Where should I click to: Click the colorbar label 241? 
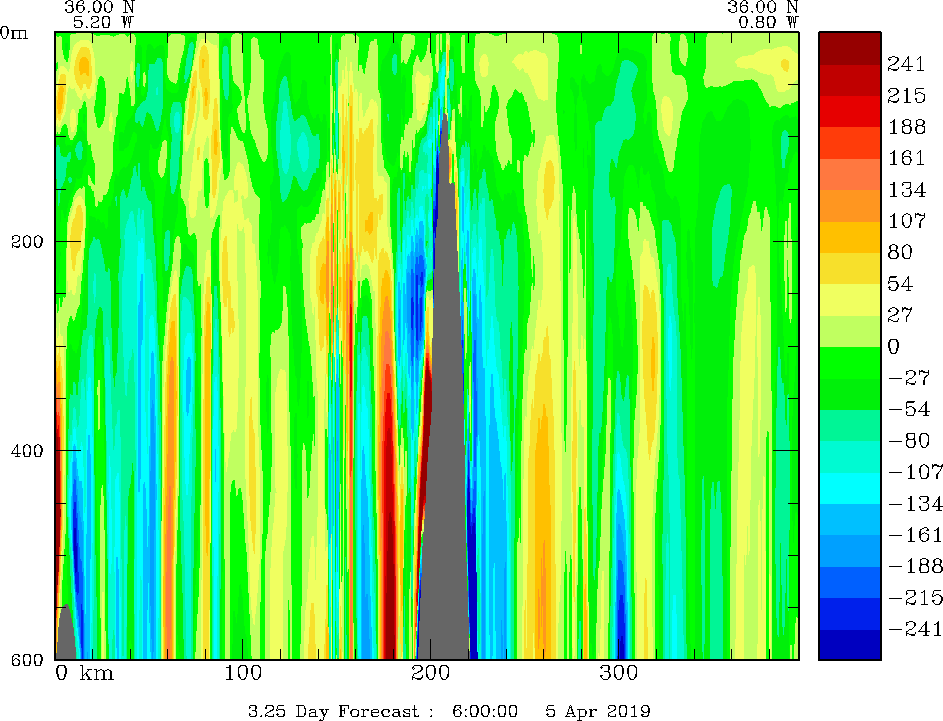pos(906,64)
